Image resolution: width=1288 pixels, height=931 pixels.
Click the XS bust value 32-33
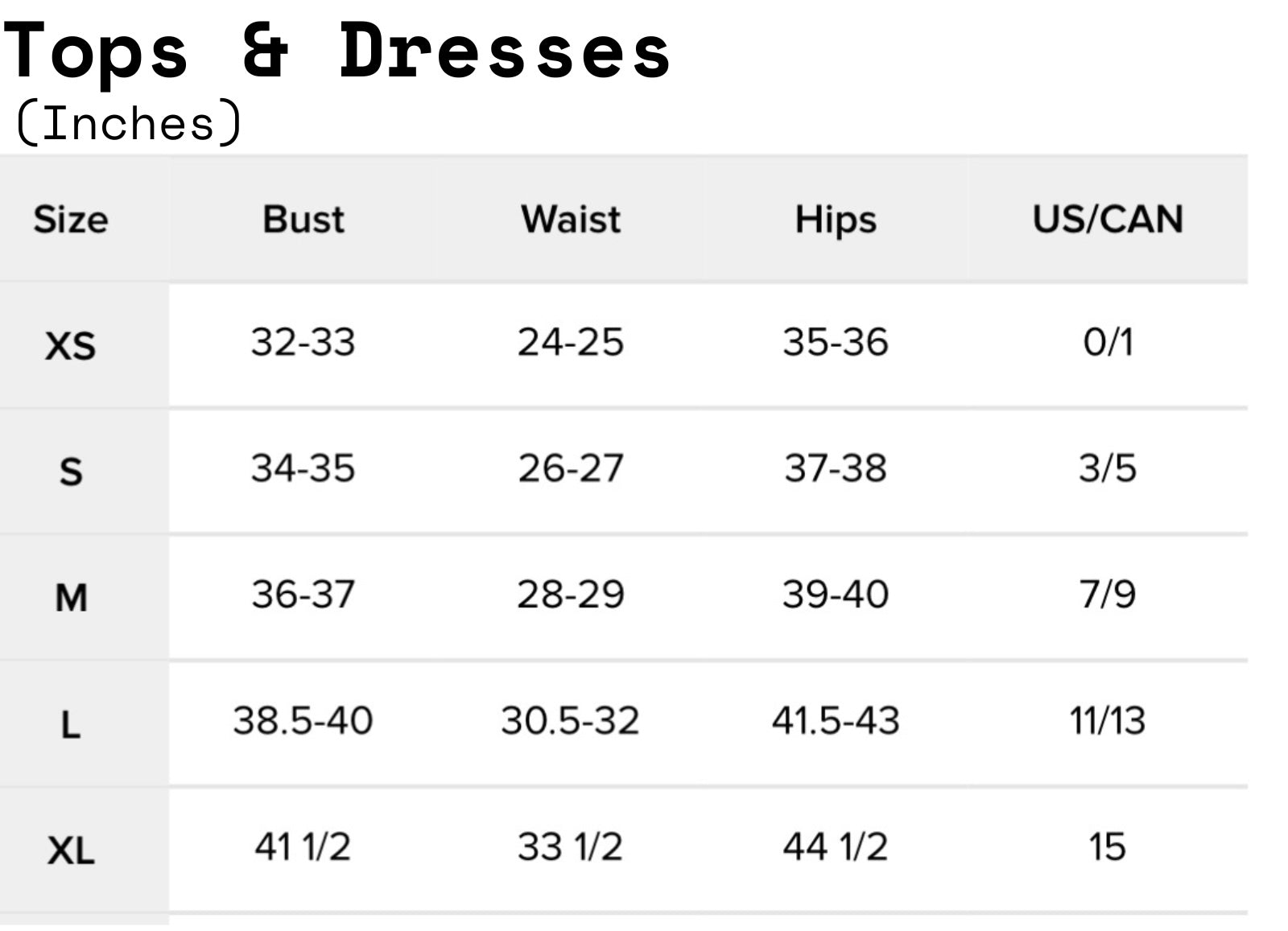303,342
